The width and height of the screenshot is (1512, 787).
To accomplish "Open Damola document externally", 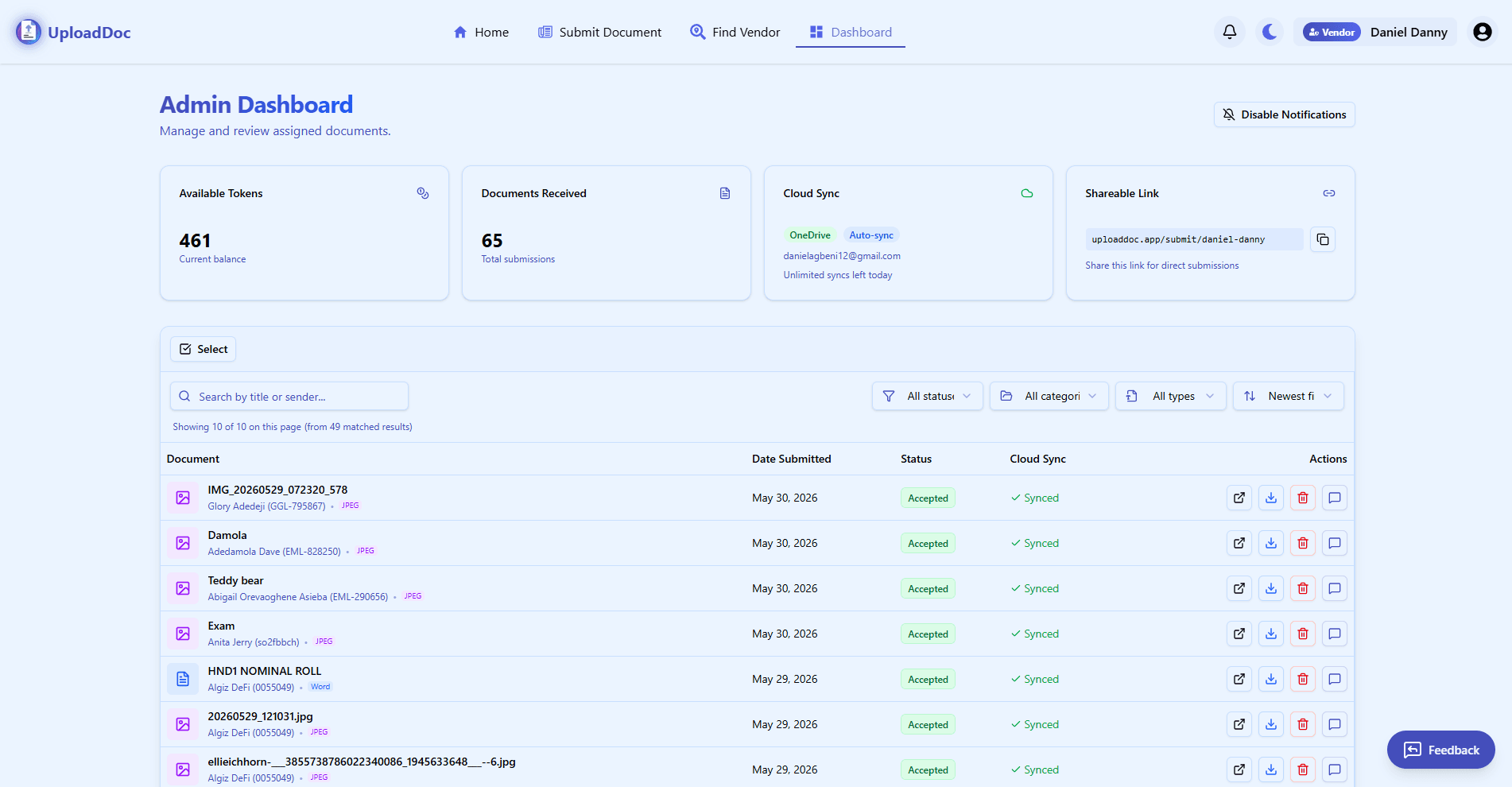I will [x=1239, y=543].
